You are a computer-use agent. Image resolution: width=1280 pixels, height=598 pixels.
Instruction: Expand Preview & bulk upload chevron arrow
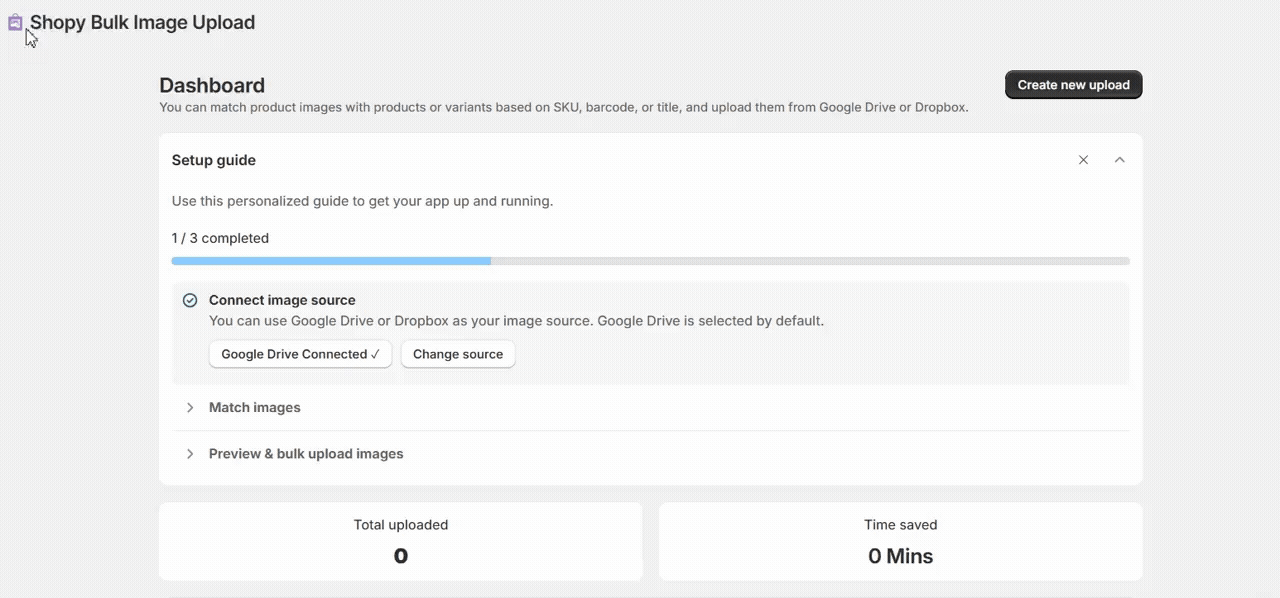pos(190,454)
